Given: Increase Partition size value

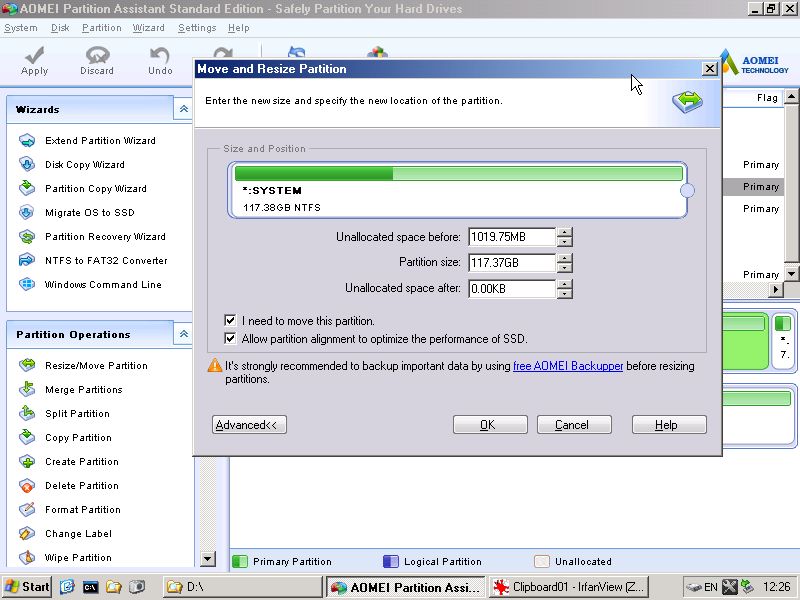Looking at the screenshot, I should 565,258.
